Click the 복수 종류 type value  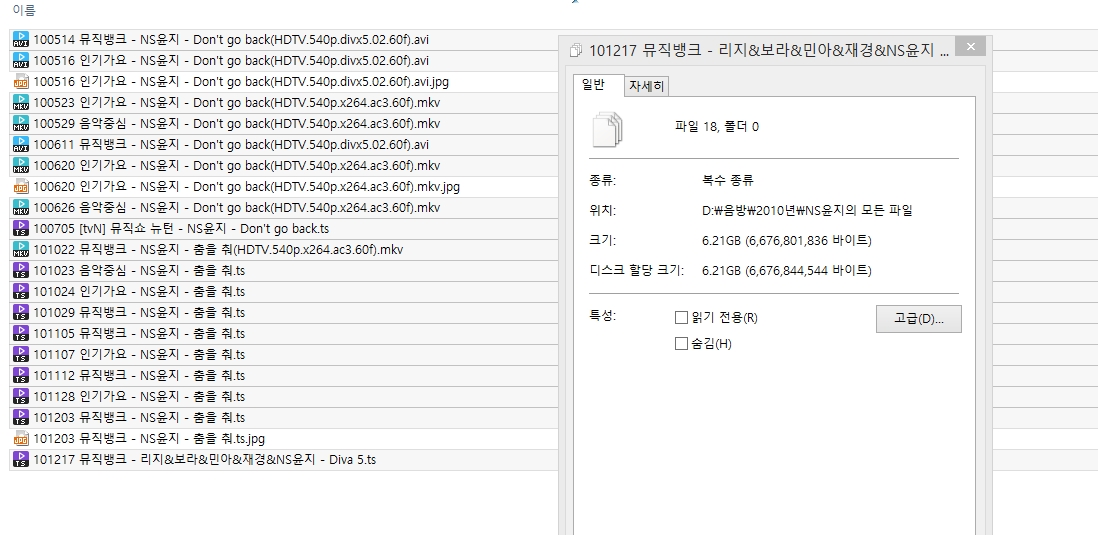click(728, 180)
